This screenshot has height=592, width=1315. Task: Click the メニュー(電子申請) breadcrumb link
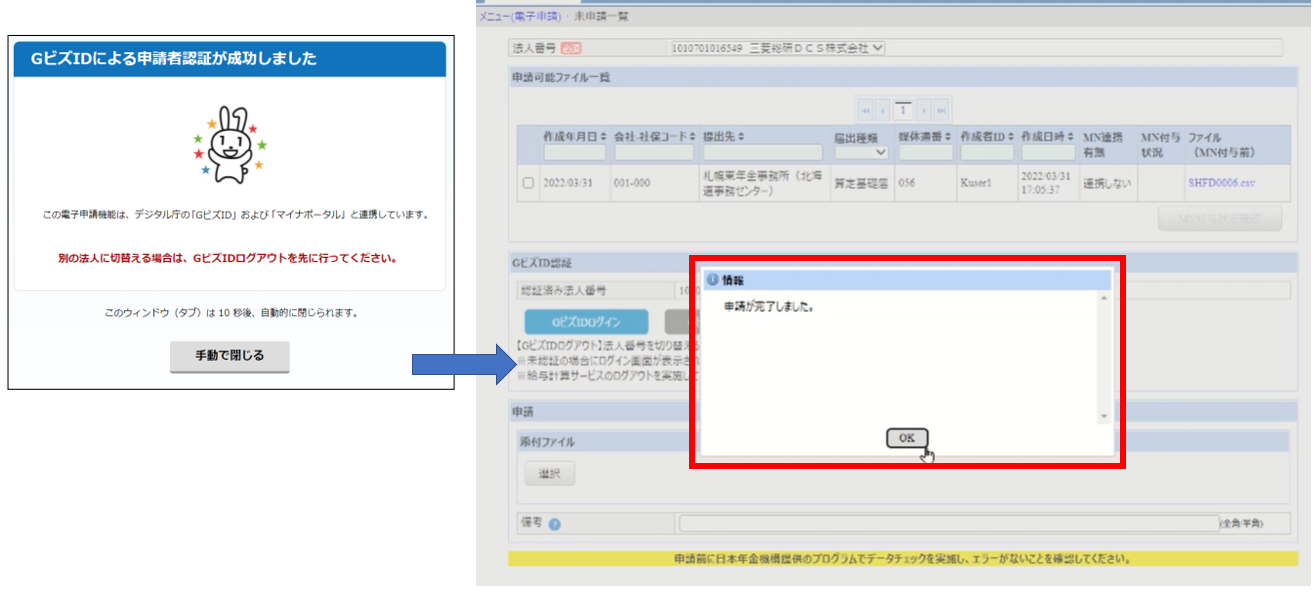(x=521, y=17)
